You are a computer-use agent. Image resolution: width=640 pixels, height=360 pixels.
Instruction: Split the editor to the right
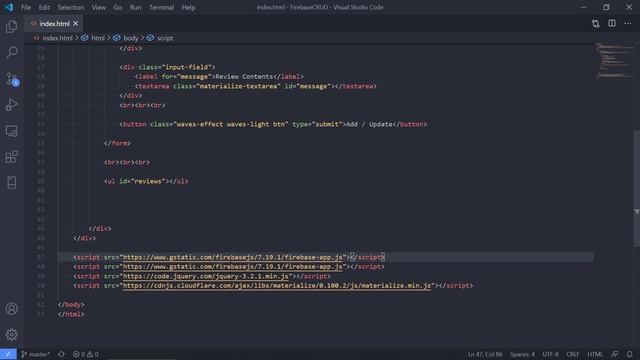(x=612, y=24)
